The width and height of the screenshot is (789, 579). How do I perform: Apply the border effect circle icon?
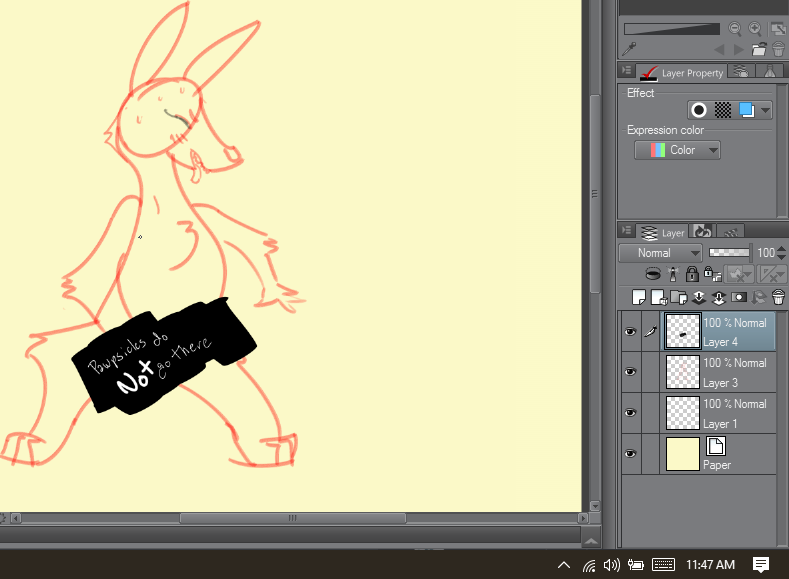[x=699, y=110]
